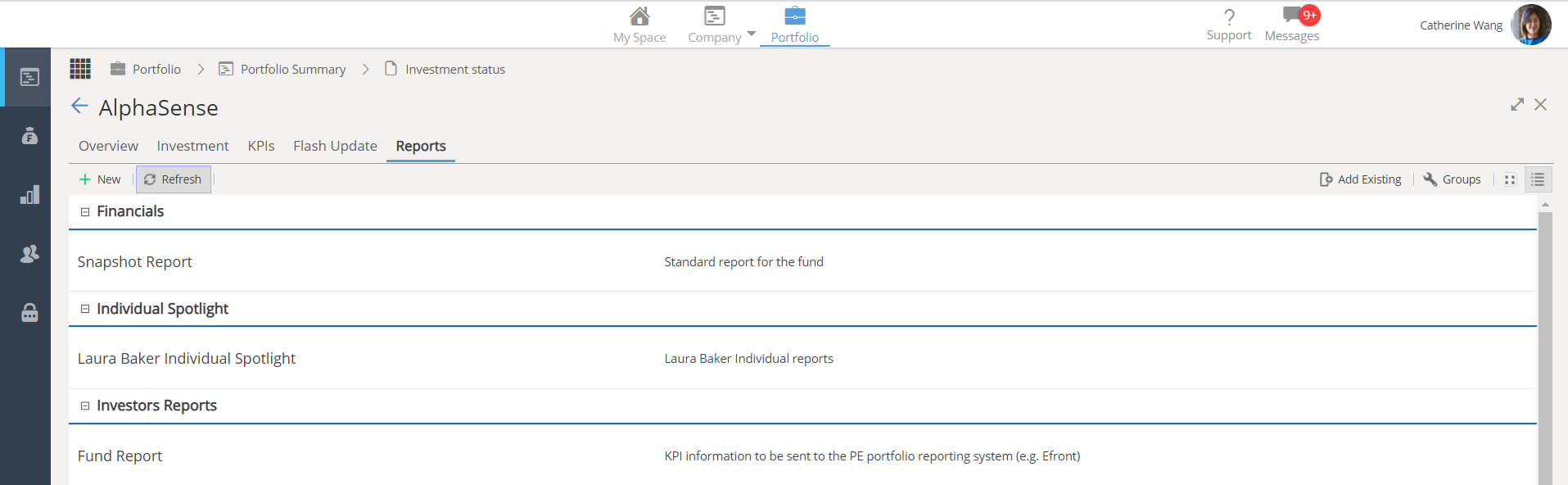Image resolution: width=1568 pixels, height=485 pixels.
Task: Open sidebar money bag icon
Action: coord(29,136)
